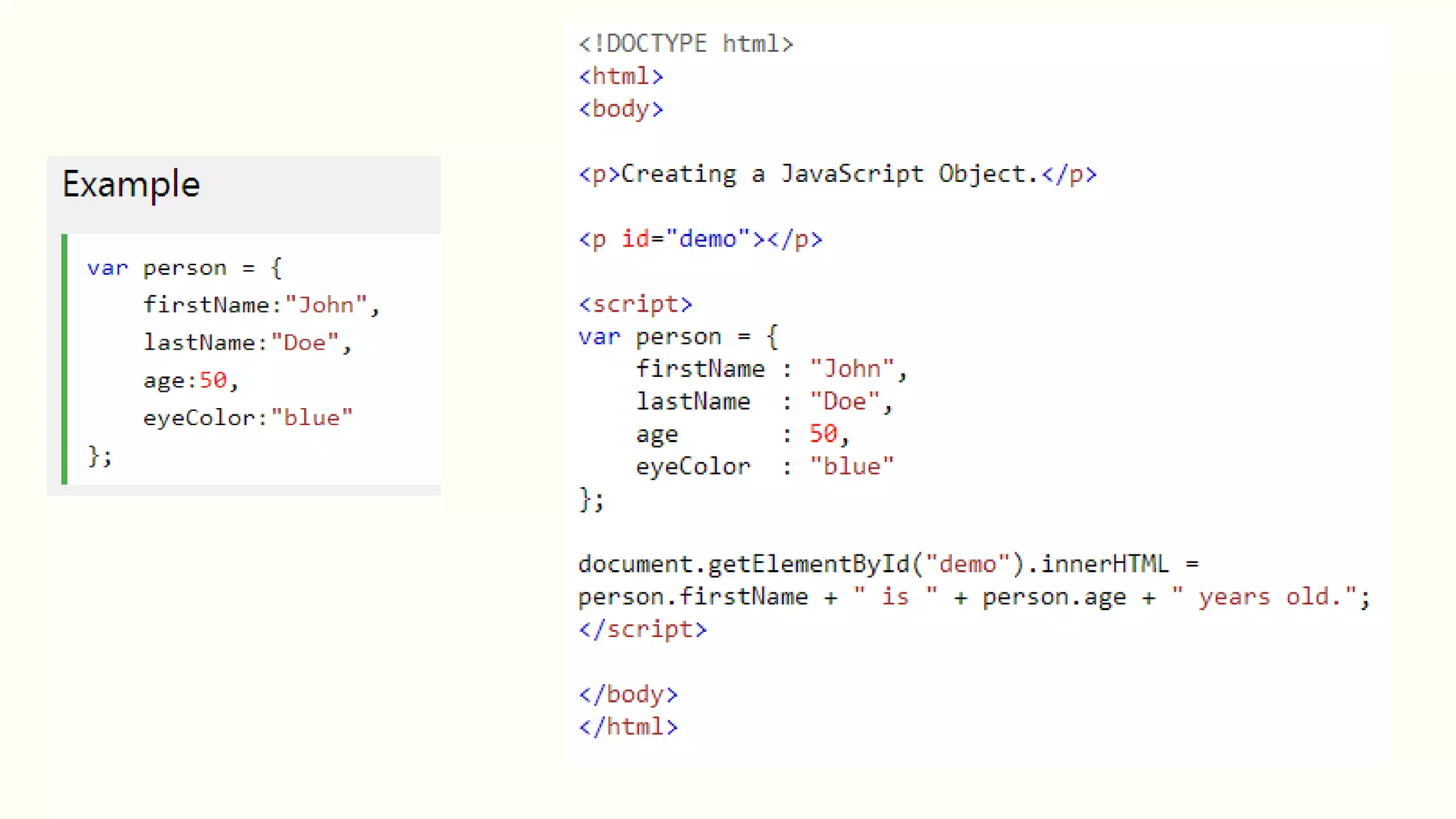
Task: Click the green vertical bar beside the code
Action: coord(65,359)
